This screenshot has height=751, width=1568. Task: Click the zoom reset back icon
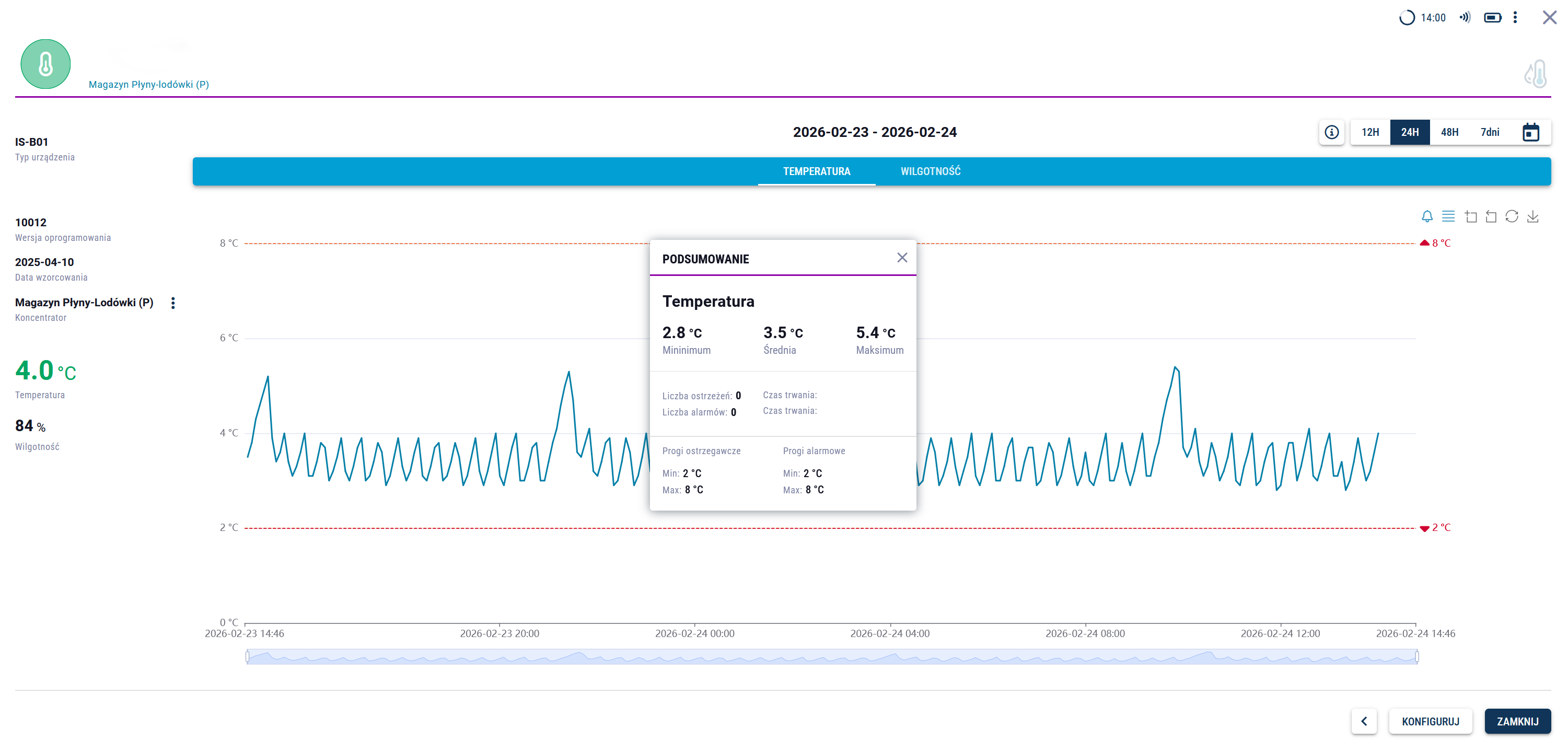[x=1491, y=216]
